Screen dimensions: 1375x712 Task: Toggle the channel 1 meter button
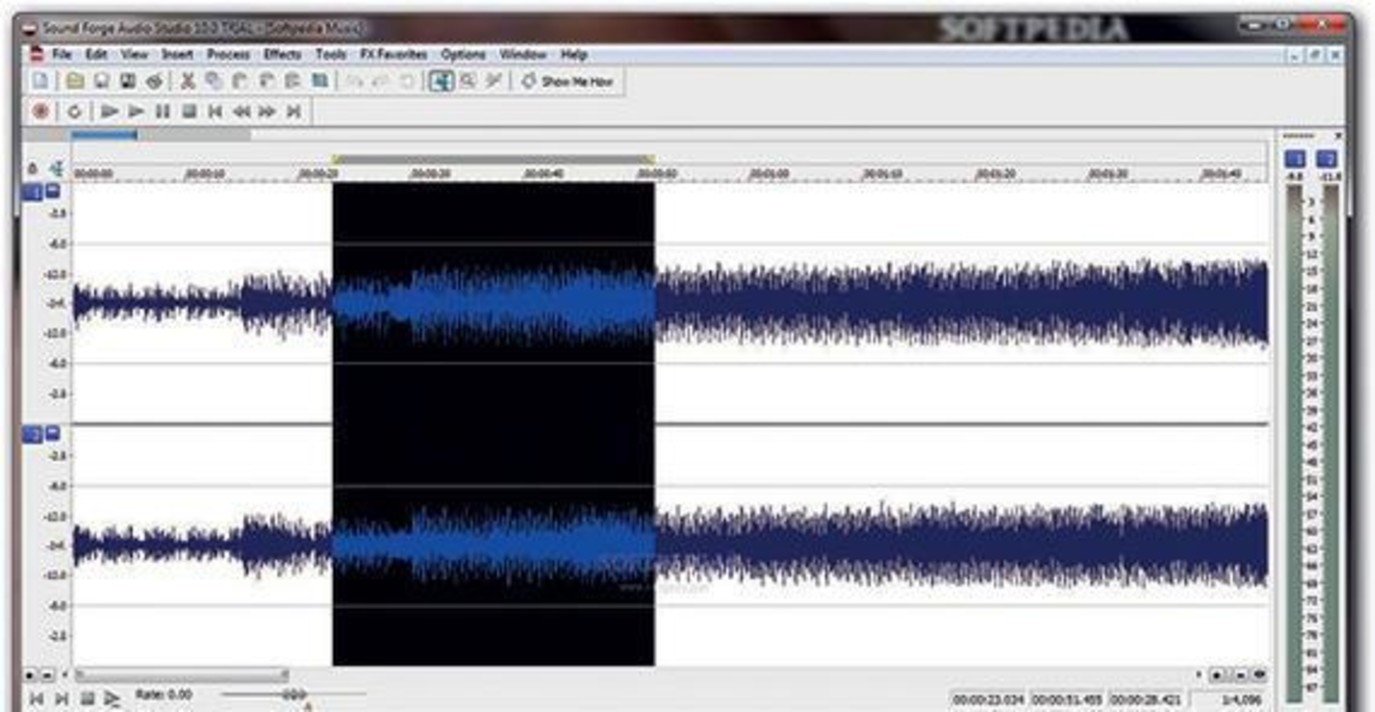coord(1295,159)
